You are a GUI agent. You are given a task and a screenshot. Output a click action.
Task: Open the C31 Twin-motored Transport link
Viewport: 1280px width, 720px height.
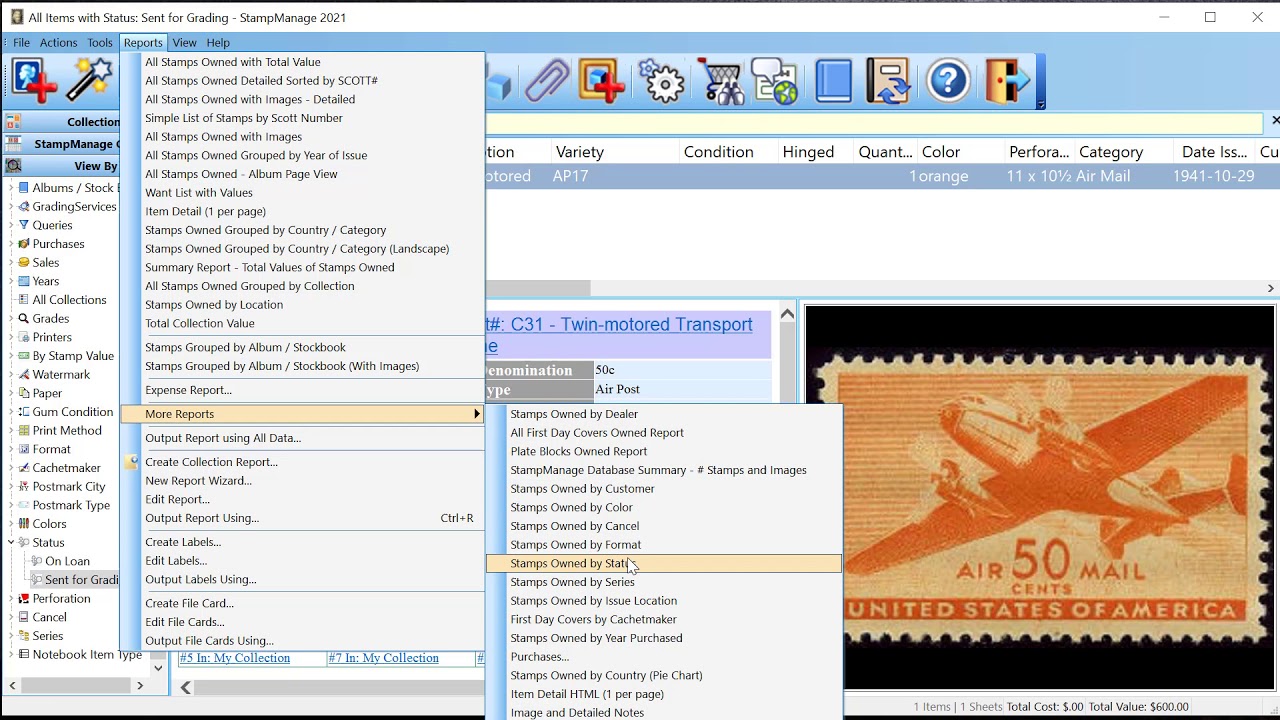coord(620,335)
